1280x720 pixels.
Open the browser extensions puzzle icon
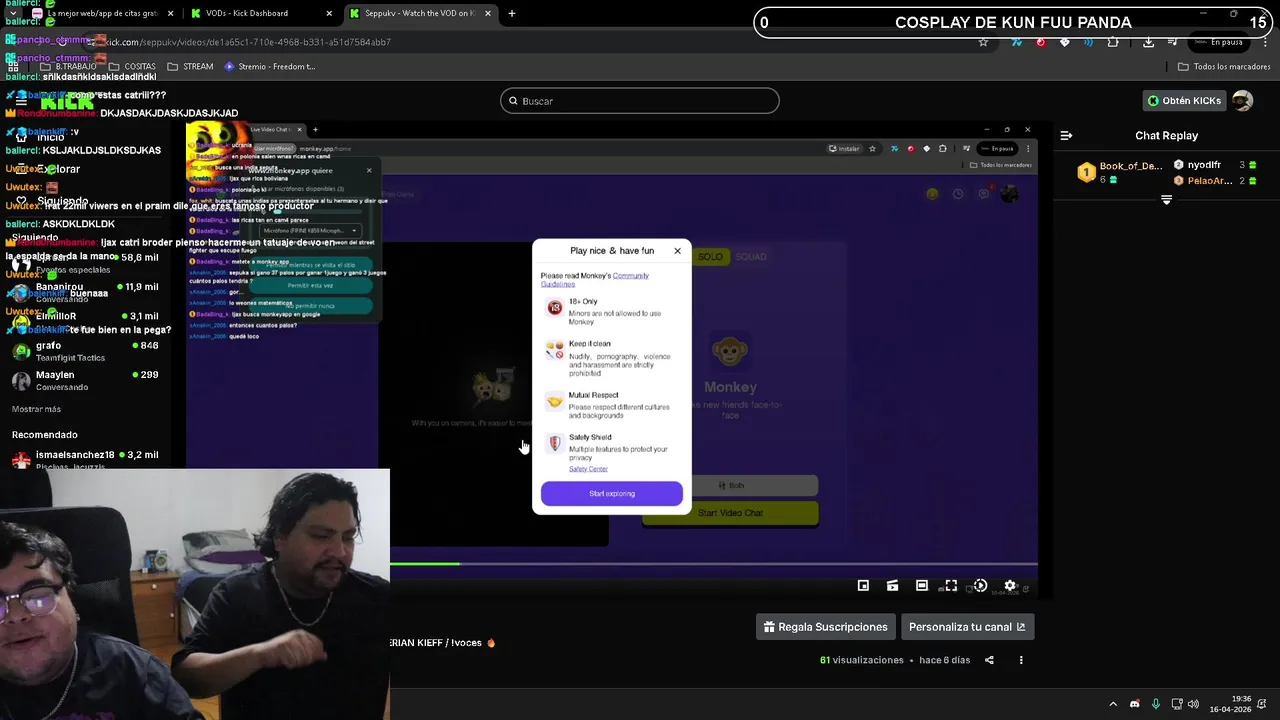point(1113,42)
